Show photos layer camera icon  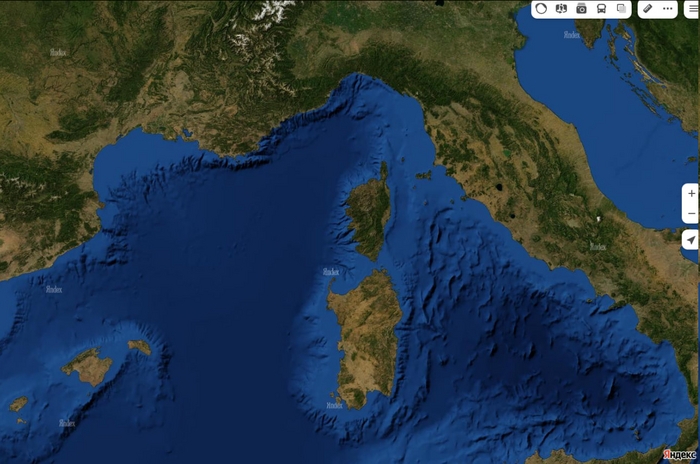coord(581,8)
